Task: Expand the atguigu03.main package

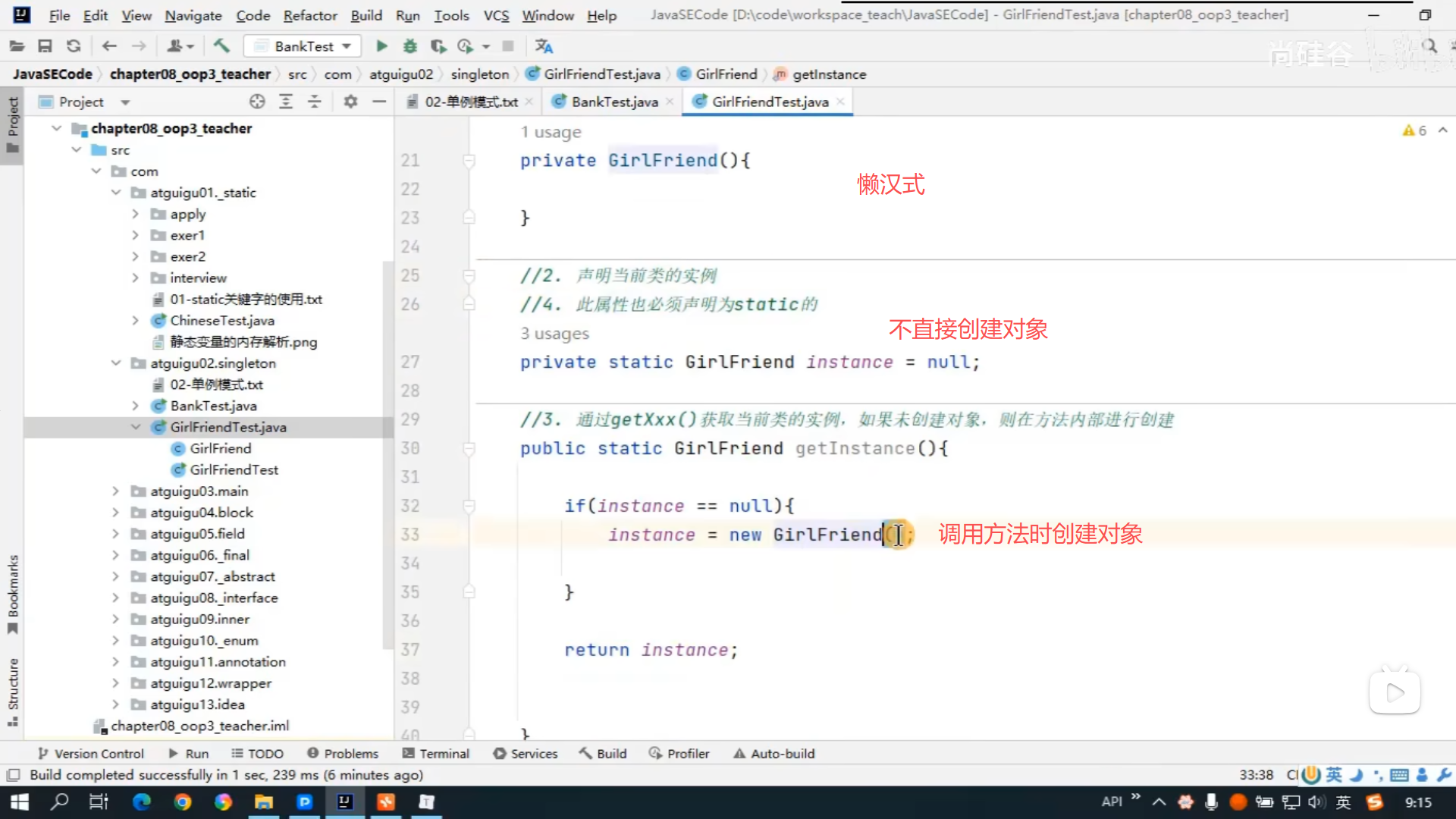Action: pyautogui.click(x=115, y=491)
